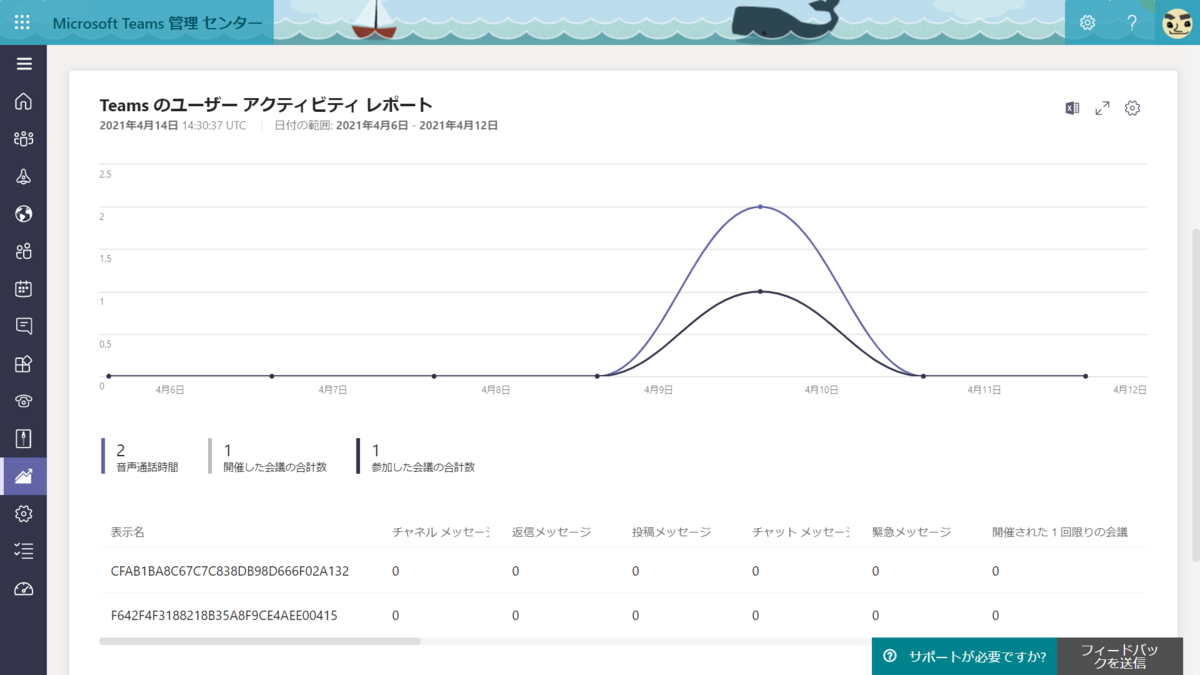Click the dark line peak data point at 1
Viewport: 1200px width, 675px height.
[760, 292]
